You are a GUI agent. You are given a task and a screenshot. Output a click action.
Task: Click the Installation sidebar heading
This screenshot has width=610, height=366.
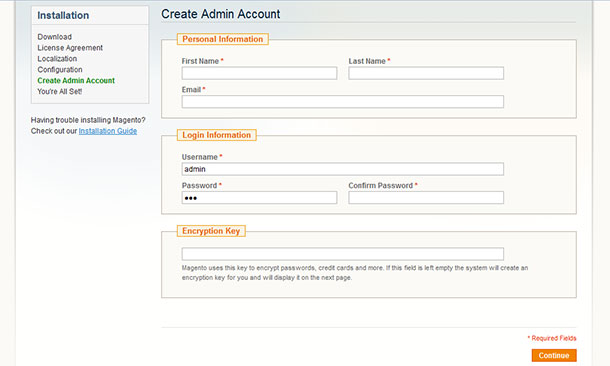click(63, 15)
